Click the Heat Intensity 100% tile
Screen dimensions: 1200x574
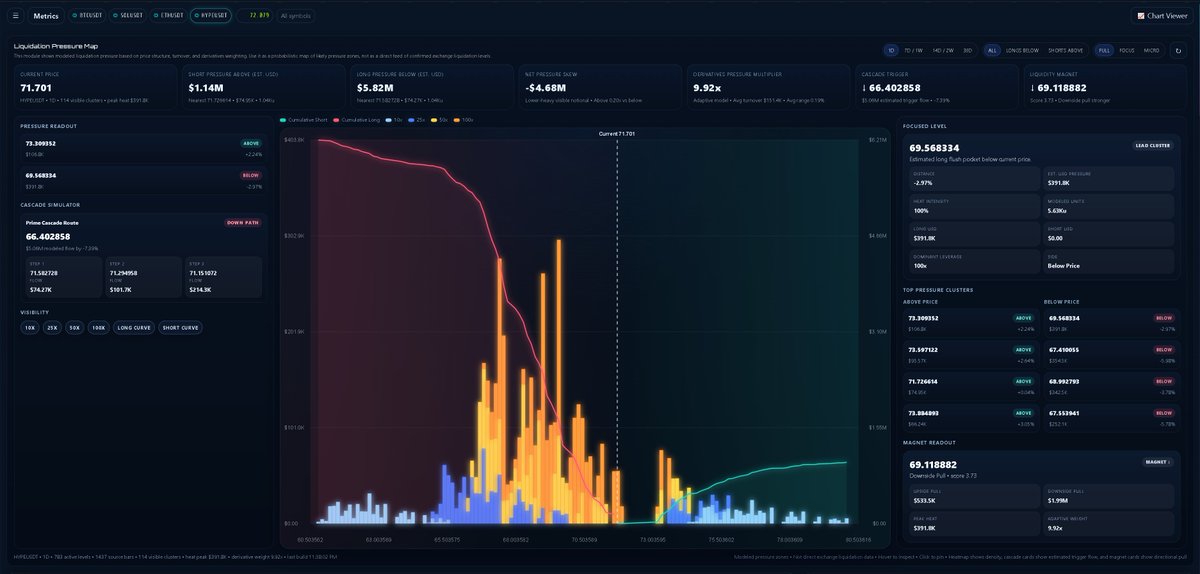[974, 206]
